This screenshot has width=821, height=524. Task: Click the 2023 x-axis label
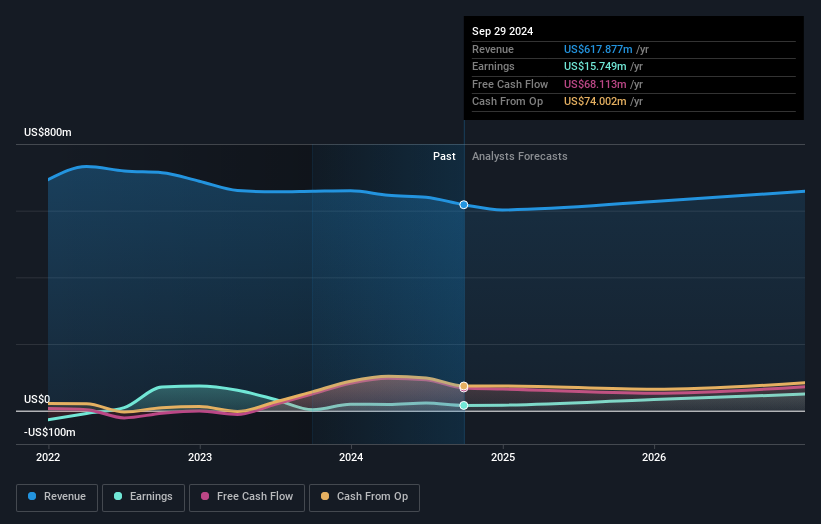(200, 457)
